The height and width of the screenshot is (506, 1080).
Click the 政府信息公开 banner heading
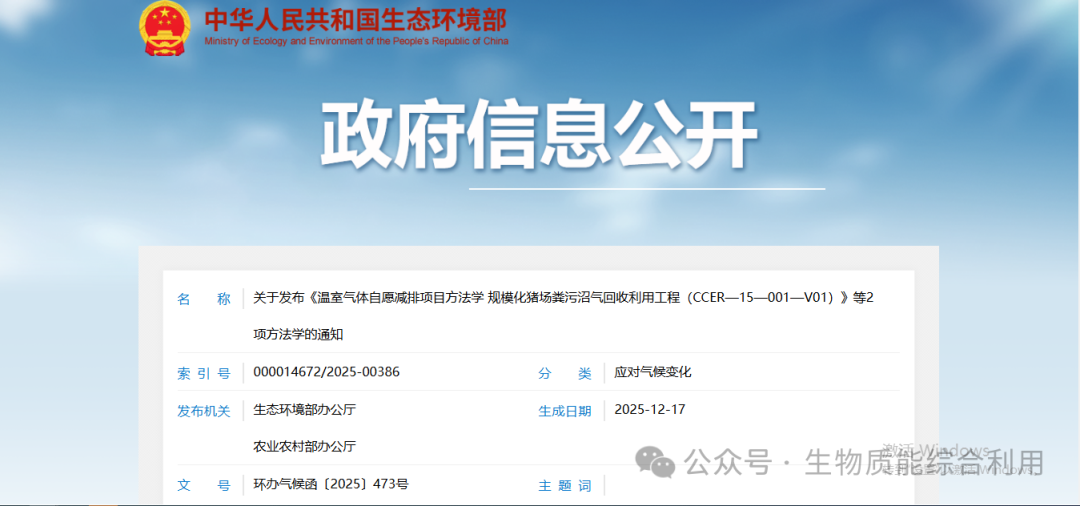click(539, 136)
